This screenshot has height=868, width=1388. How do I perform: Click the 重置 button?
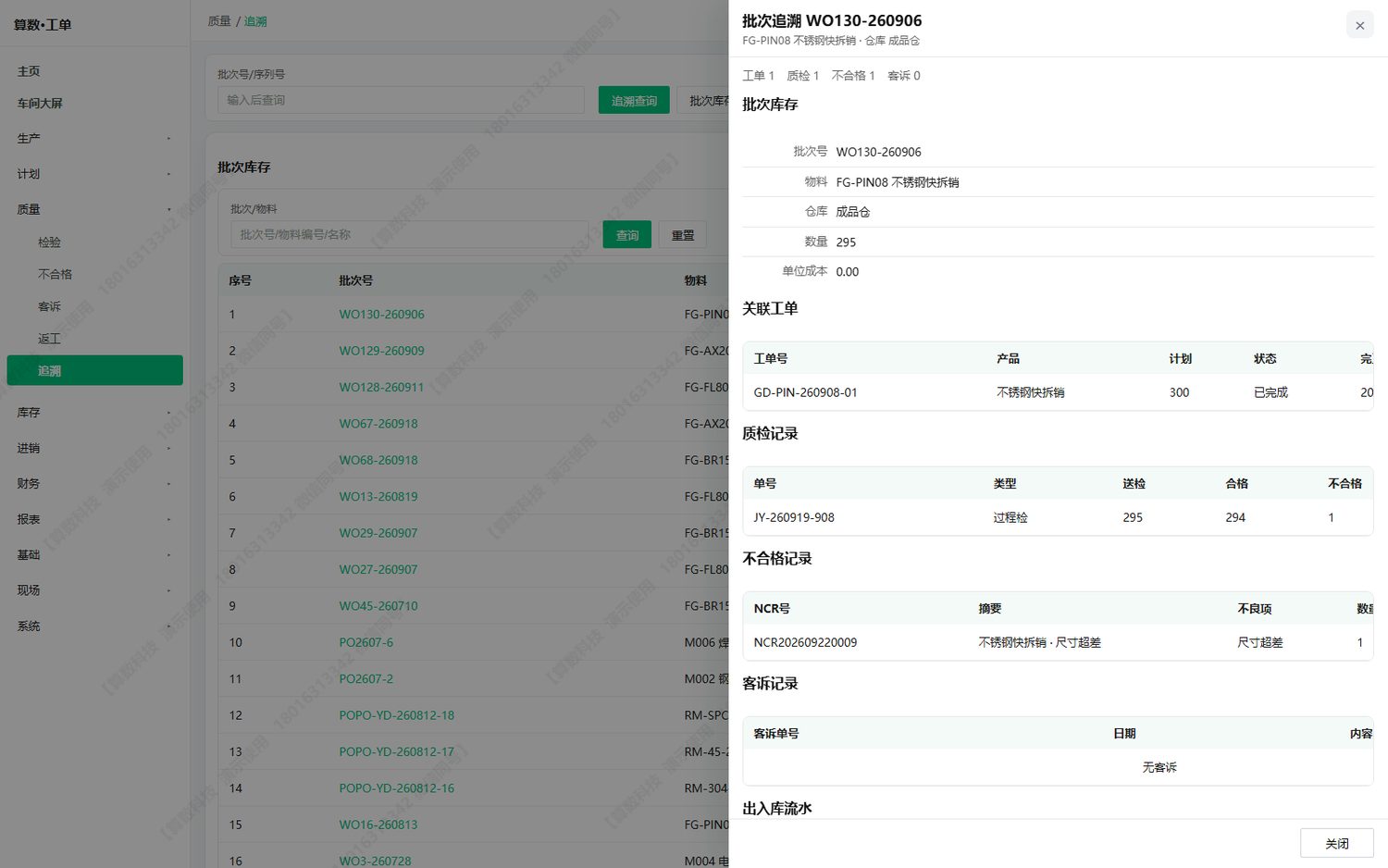(x=683, y=235)
